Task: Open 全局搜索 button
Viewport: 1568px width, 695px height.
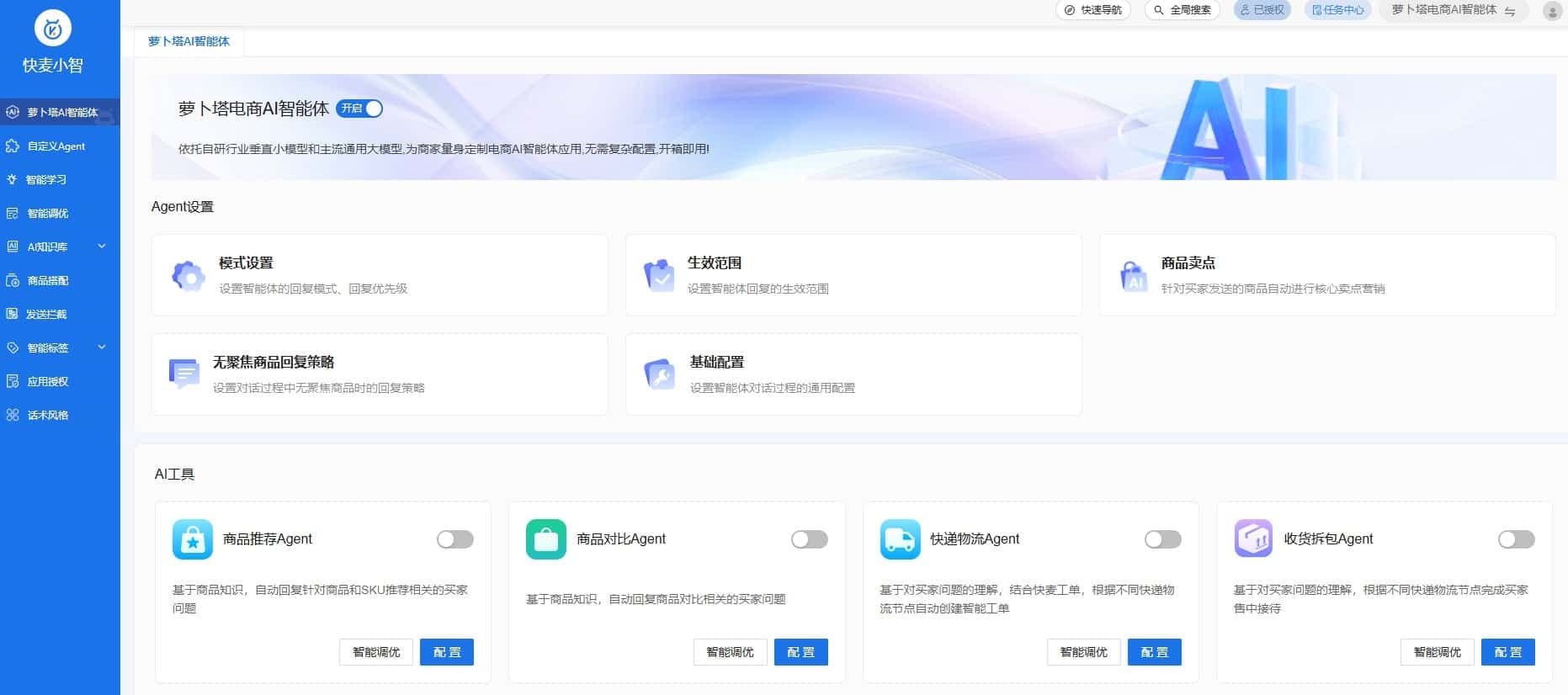Action: point(1182,10)
